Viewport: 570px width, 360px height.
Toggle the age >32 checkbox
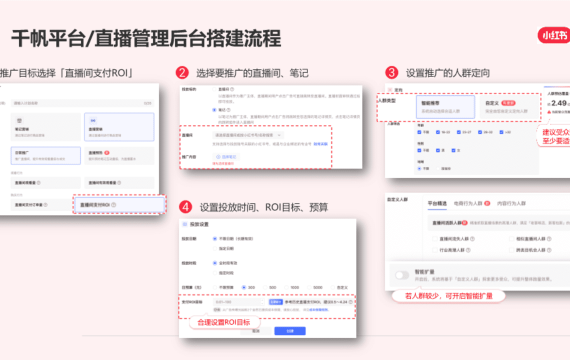click(501, 132)
